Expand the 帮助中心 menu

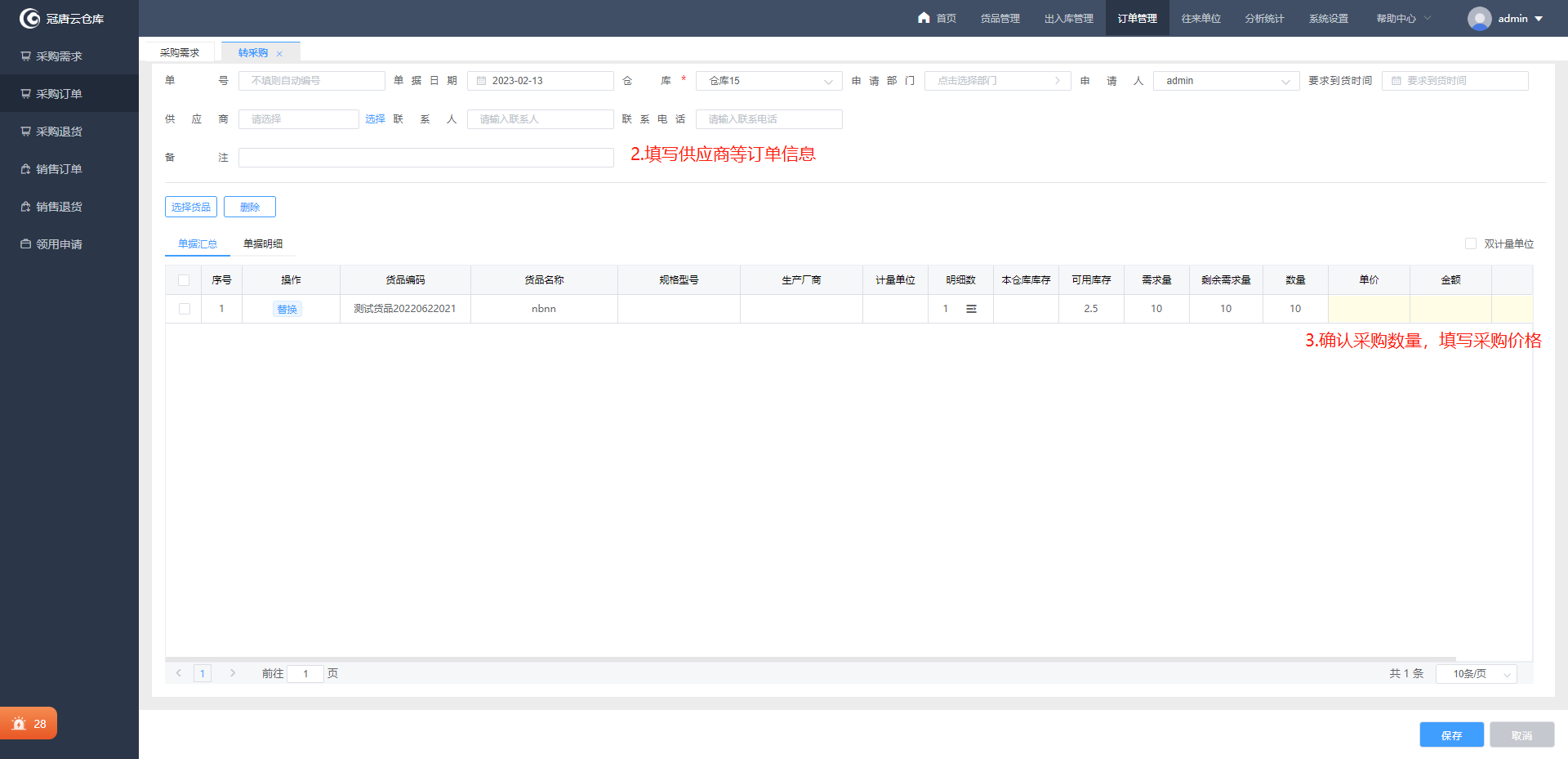click(x=1403, y=18)
